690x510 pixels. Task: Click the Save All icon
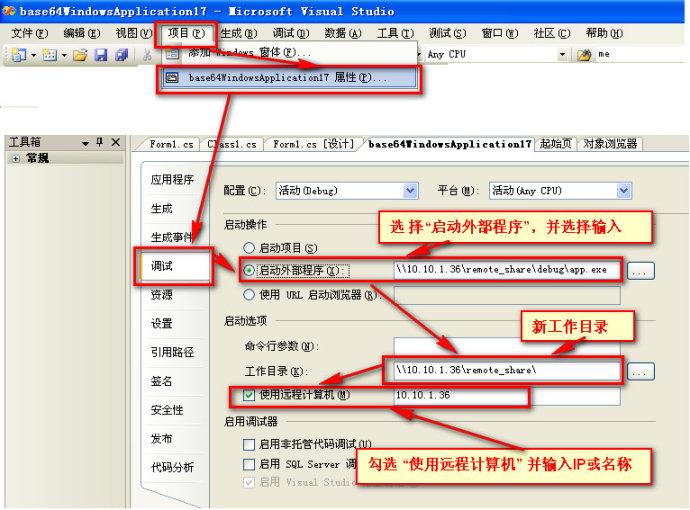pos(121,55)
